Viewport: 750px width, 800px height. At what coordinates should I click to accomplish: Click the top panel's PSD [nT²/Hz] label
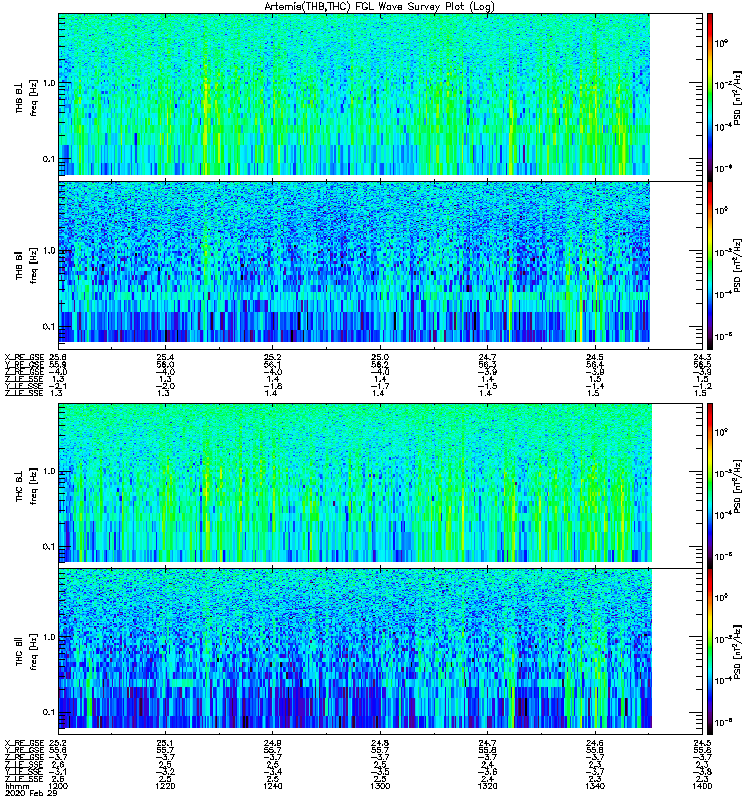pyautogui.click(x=737, y=98)
